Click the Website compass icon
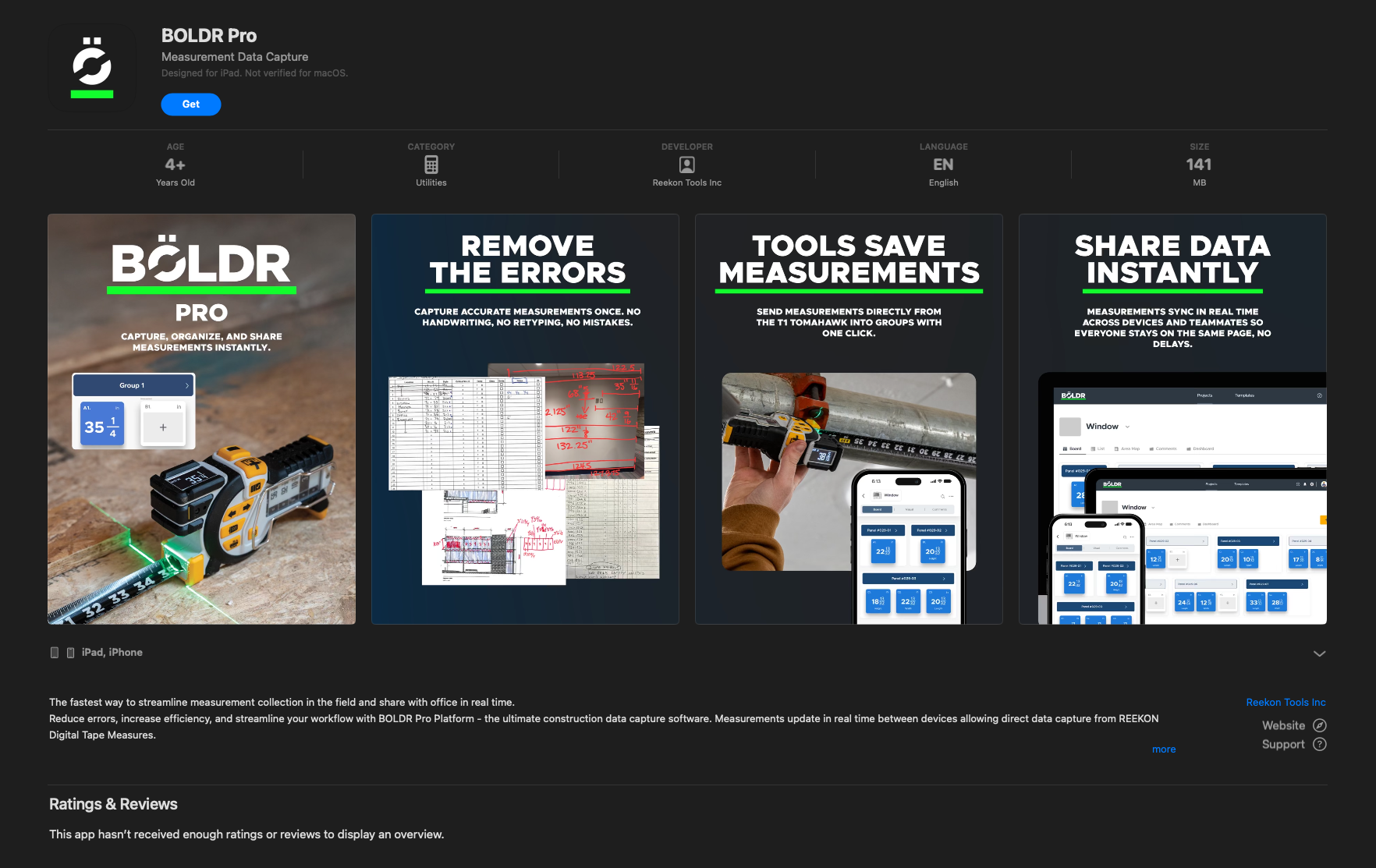This screenshot has height=868, width=1376. tap(1319, 725)
